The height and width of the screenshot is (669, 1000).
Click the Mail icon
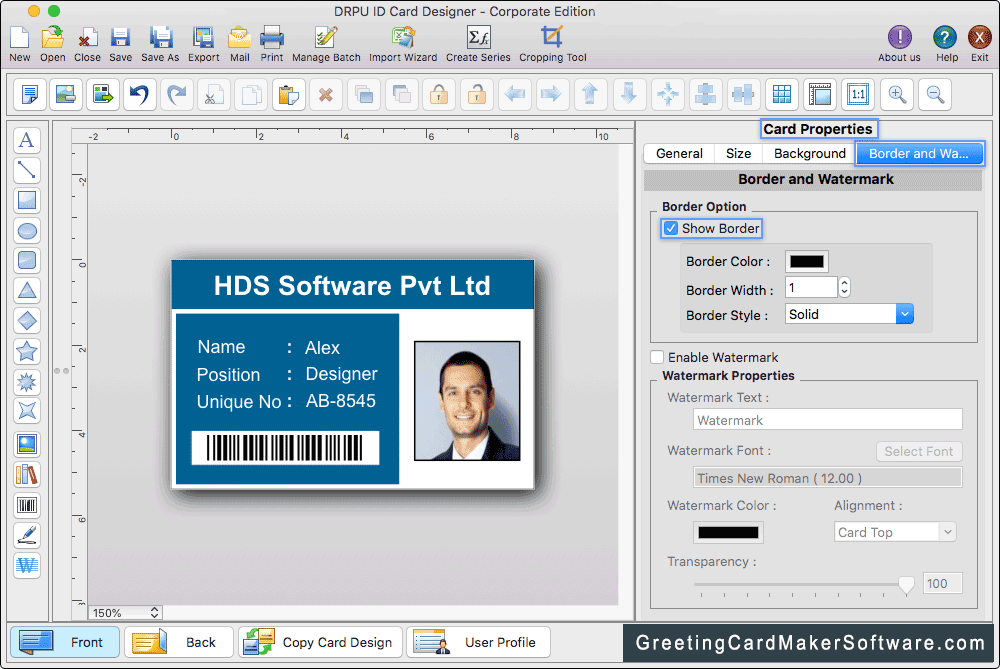(x=240, y=38)
